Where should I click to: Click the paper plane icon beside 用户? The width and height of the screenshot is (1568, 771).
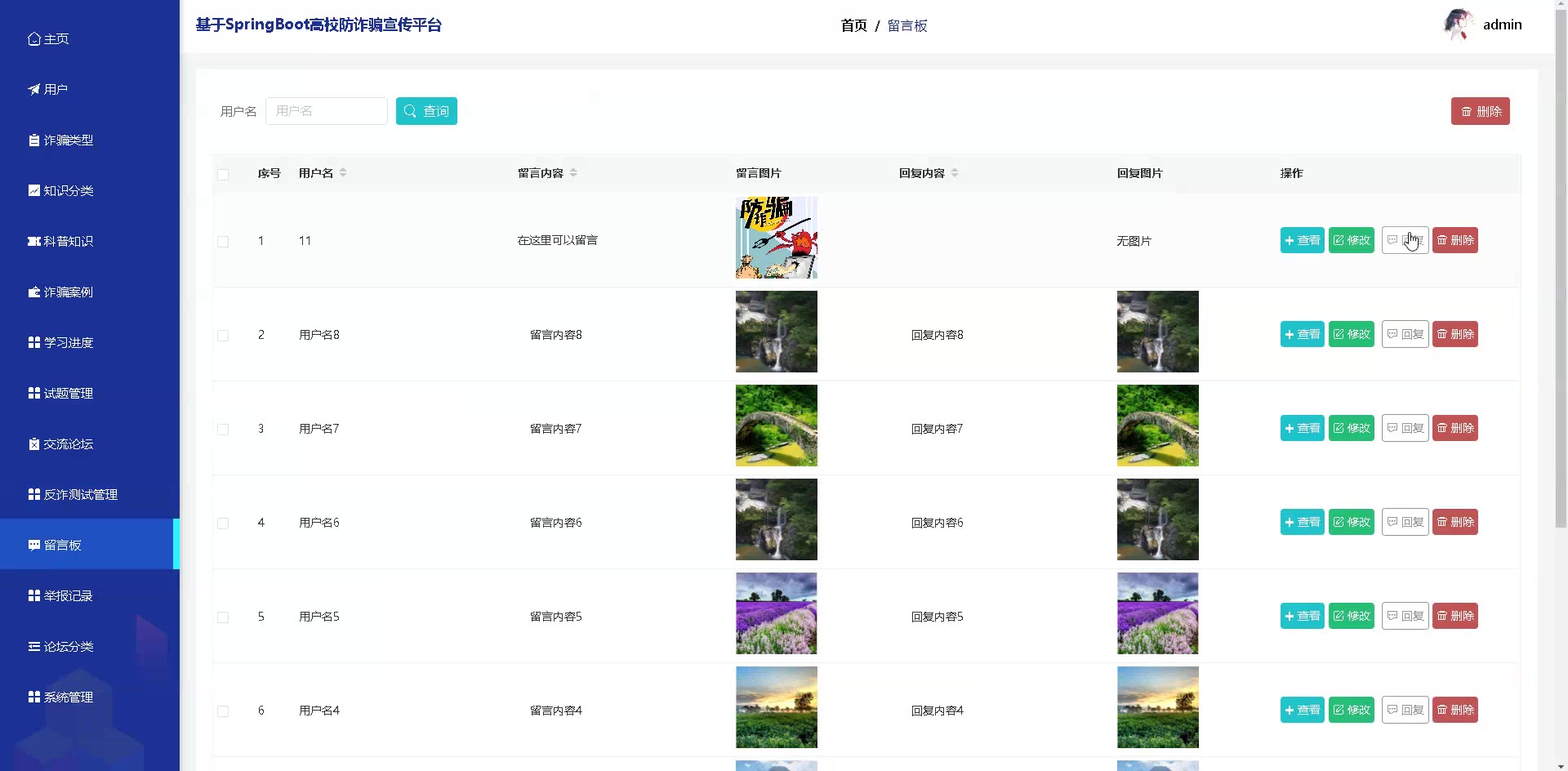point(33,90)
